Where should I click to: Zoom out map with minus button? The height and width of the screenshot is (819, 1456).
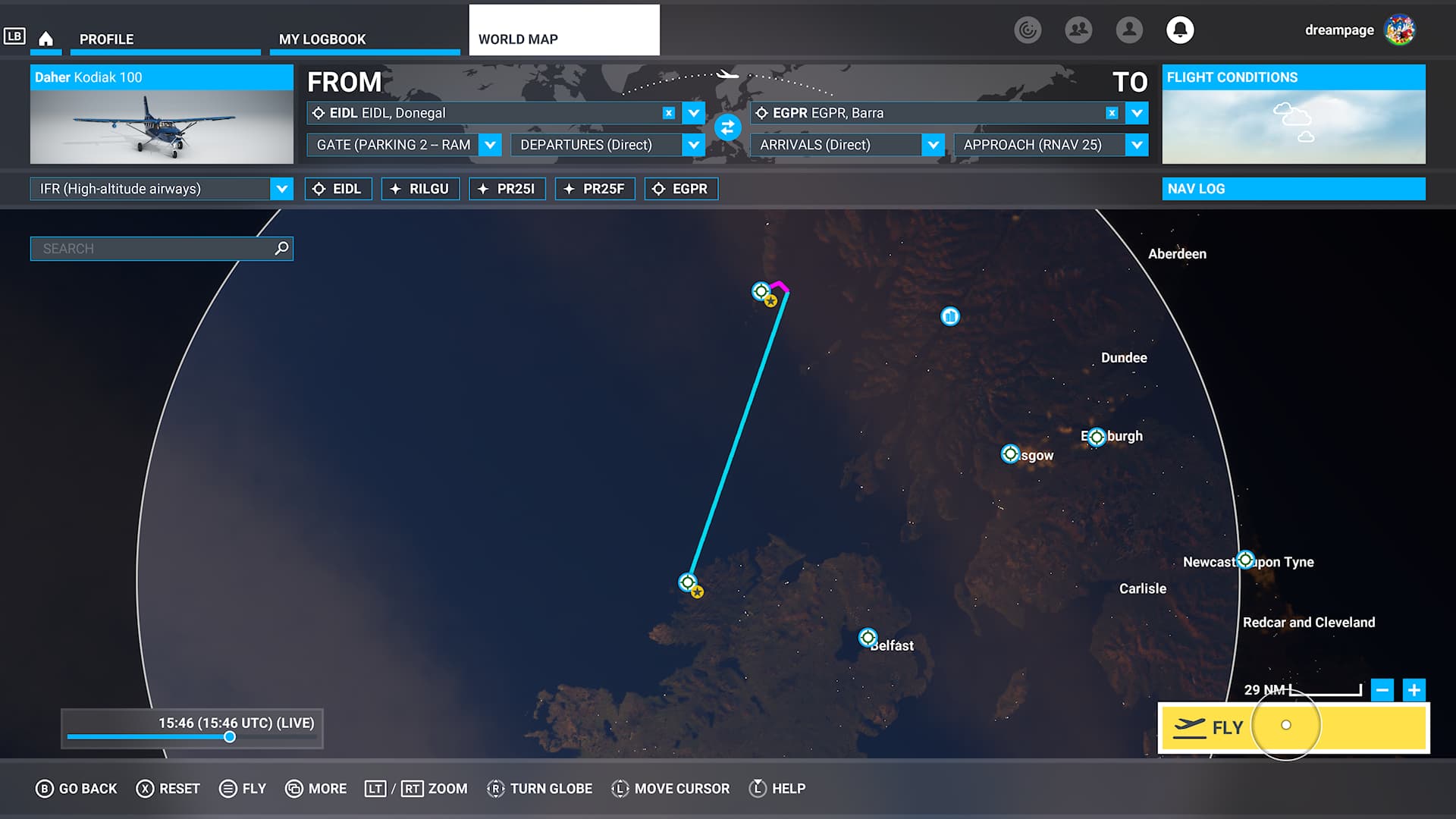[x=1382, y=690]
